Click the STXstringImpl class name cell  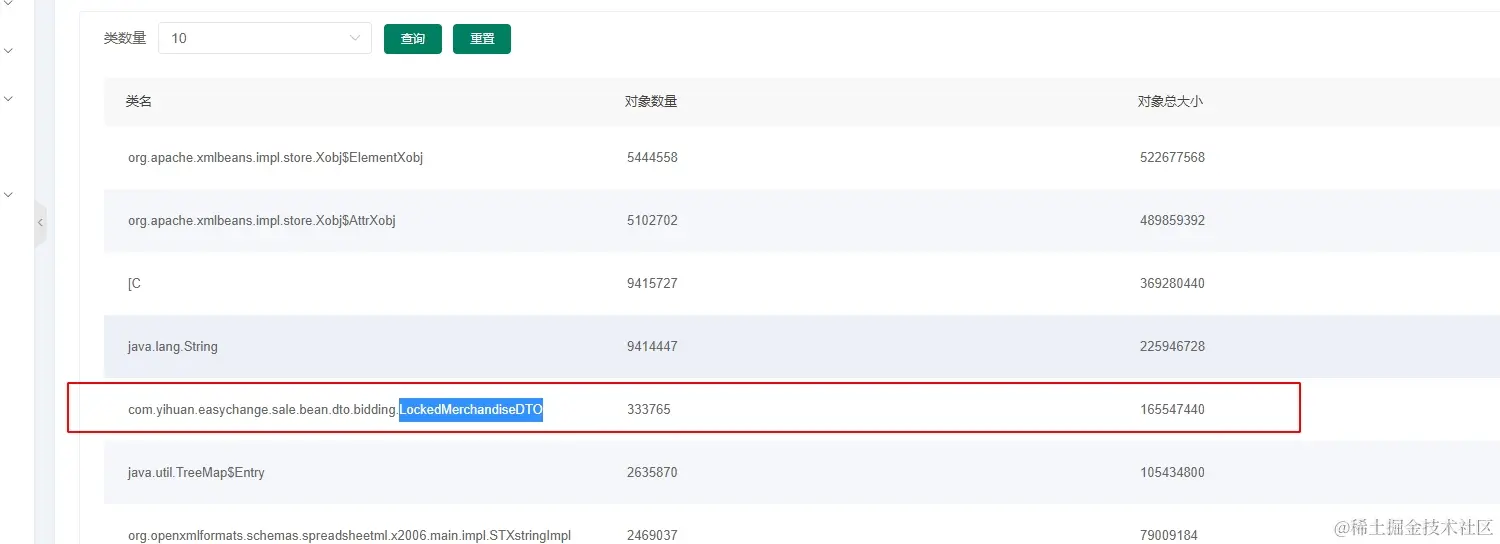click(350, 535)
